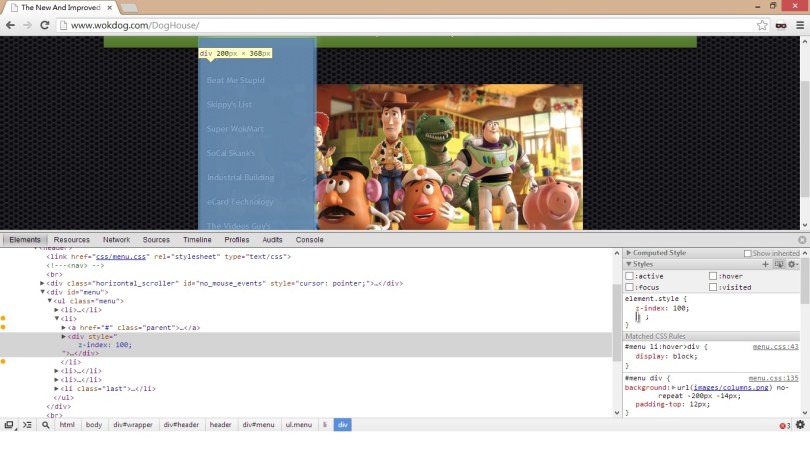Viewport: 810px width, 455px height.
Task: Expand the li class="last" node
Action: [x=57, y=388]
